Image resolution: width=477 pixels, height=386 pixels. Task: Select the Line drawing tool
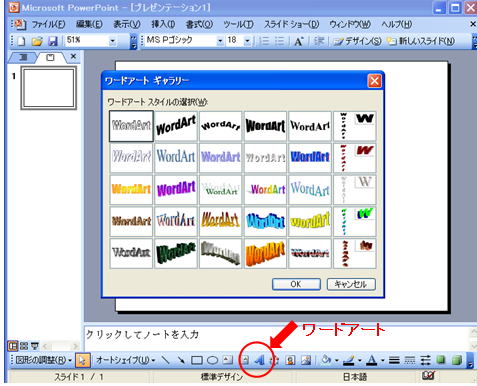point(165,360)
